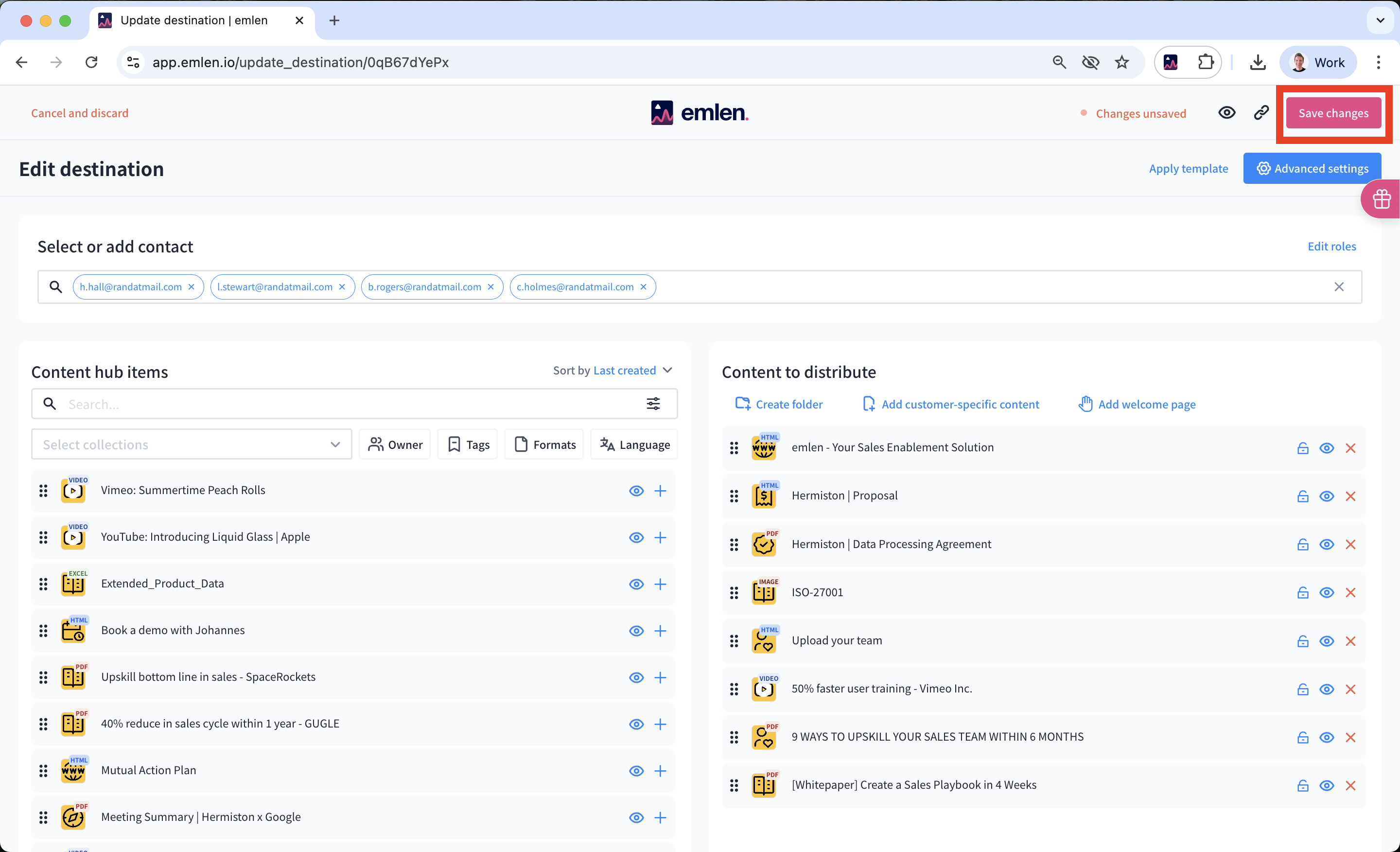Click the drag handle of the Hermiston | Proposal item
The height and width of the screenshot is (852, 1400).
[x=734, y=496]
